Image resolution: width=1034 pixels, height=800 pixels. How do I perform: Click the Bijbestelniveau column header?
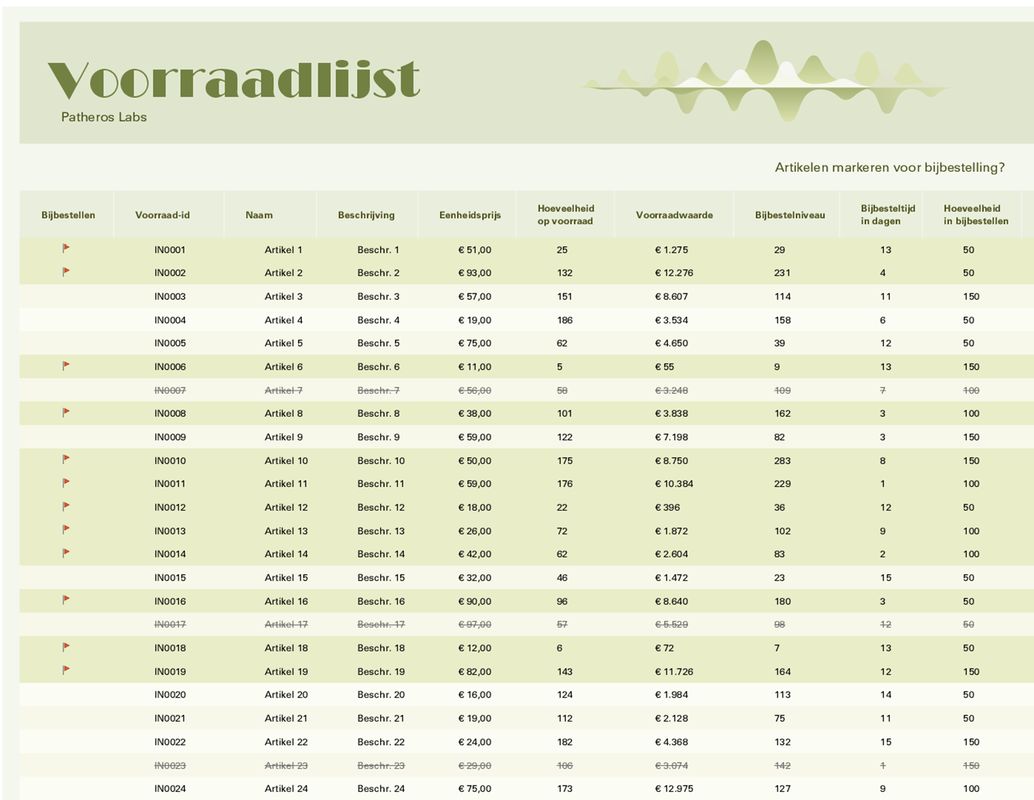pyautogui.click(x=790, y=215)
